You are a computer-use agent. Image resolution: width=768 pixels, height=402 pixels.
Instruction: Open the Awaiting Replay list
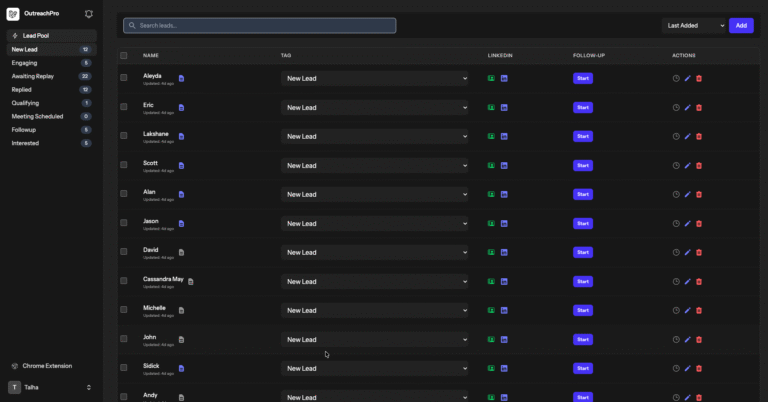[x=51, y=76]
